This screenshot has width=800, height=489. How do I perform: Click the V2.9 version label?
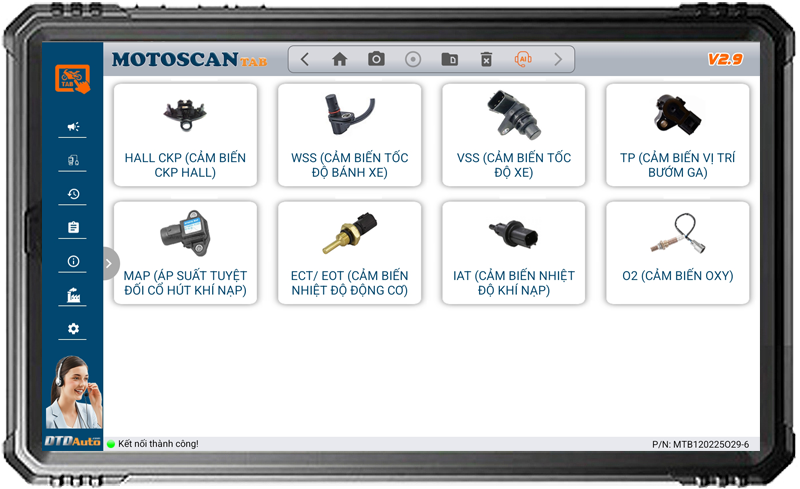click(x=725, y=59)
